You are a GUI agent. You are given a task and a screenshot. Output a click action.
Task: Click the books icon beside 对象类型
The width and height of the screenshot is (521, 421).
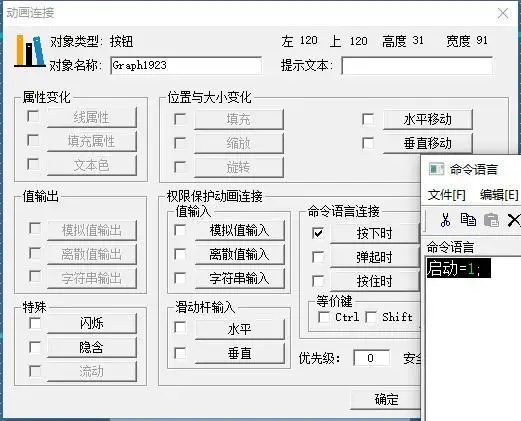point(29,51)
